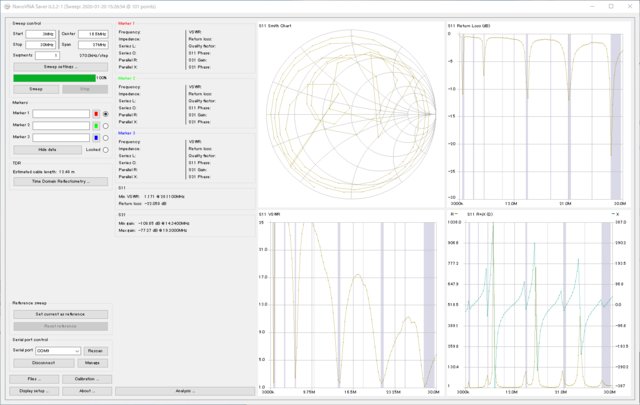Set current as reference
The height and width of the screenshot is (405, 640).
(x=60, y=314)
